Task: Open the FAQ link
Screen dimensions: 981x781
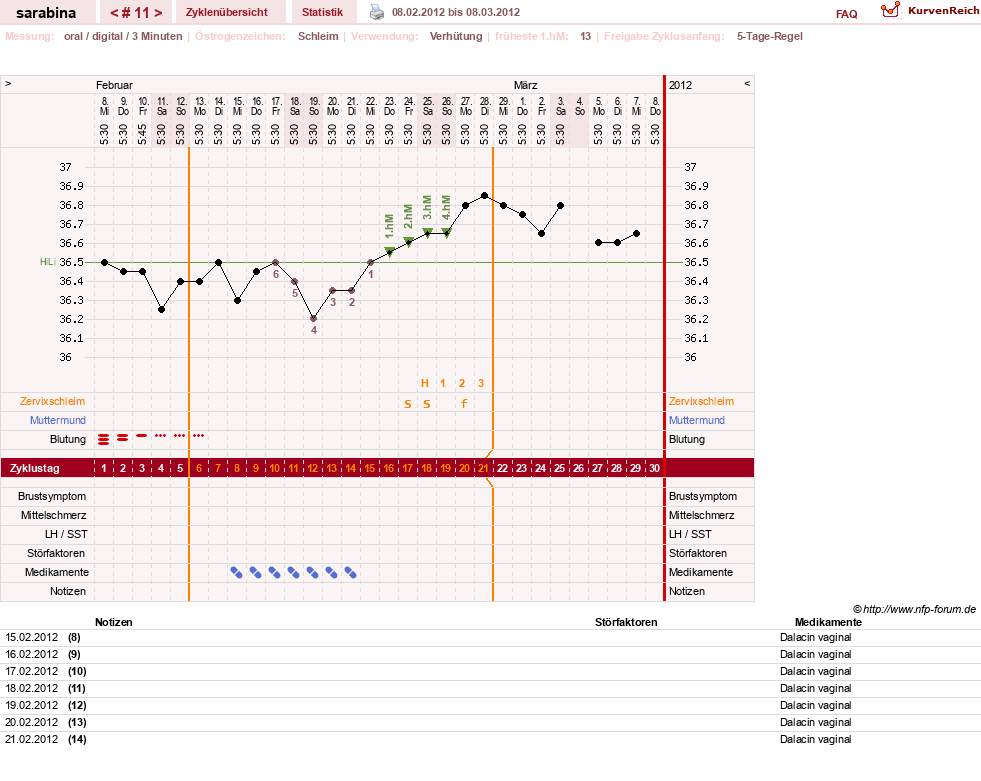Action: [846, 14]
